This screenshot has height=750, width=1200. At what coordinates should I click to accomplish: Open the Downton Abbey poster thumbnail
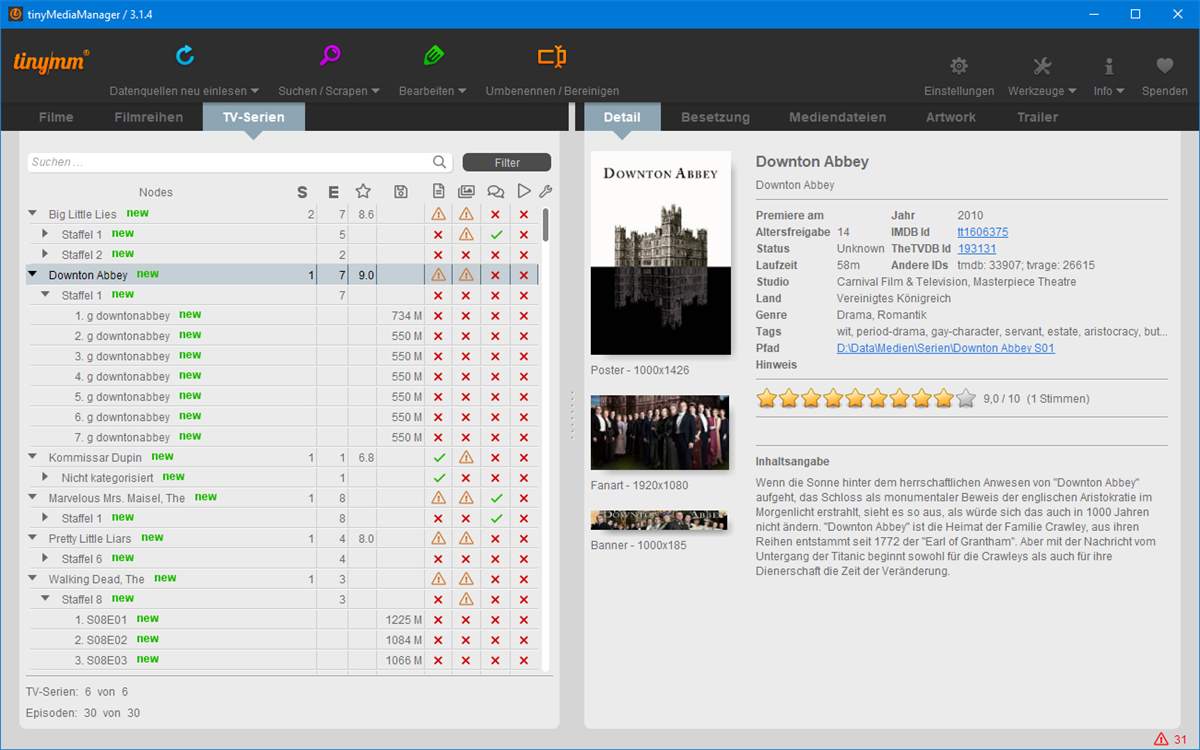[661, 253]
